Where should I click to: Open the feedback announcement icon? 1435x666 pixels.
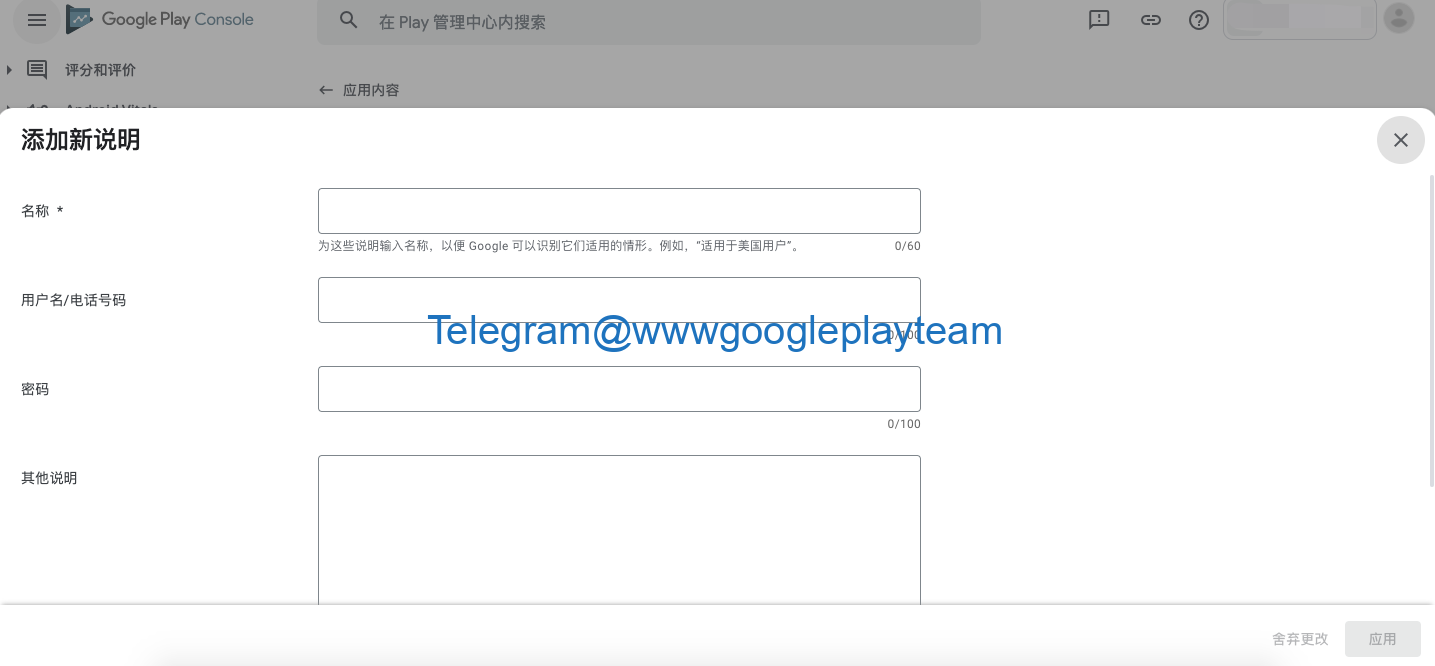click(x=1099, y=20)
